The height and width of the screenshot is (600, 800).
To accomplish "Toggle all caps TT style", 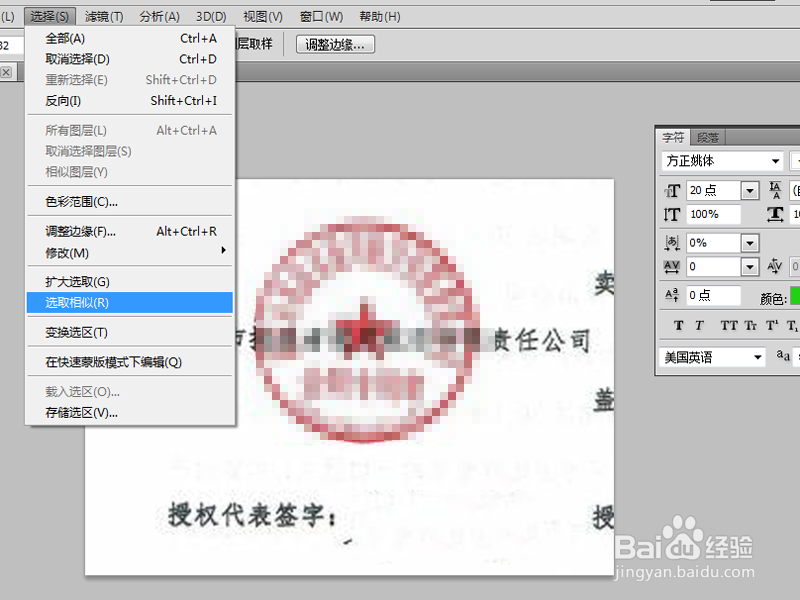I will (x=729, y=326).
